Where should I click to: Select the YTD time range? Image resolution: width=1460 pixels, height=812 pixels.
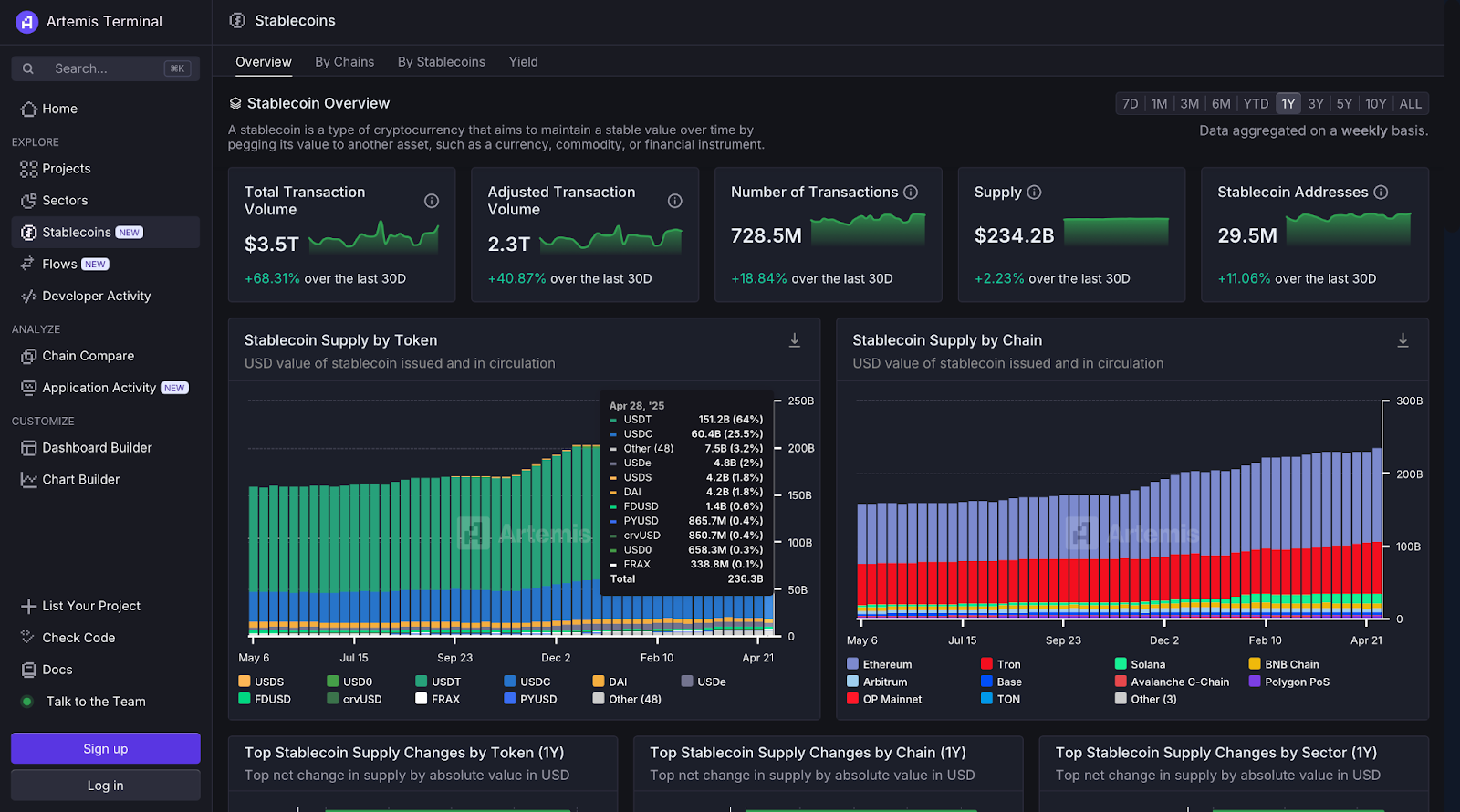point(1257,104)
